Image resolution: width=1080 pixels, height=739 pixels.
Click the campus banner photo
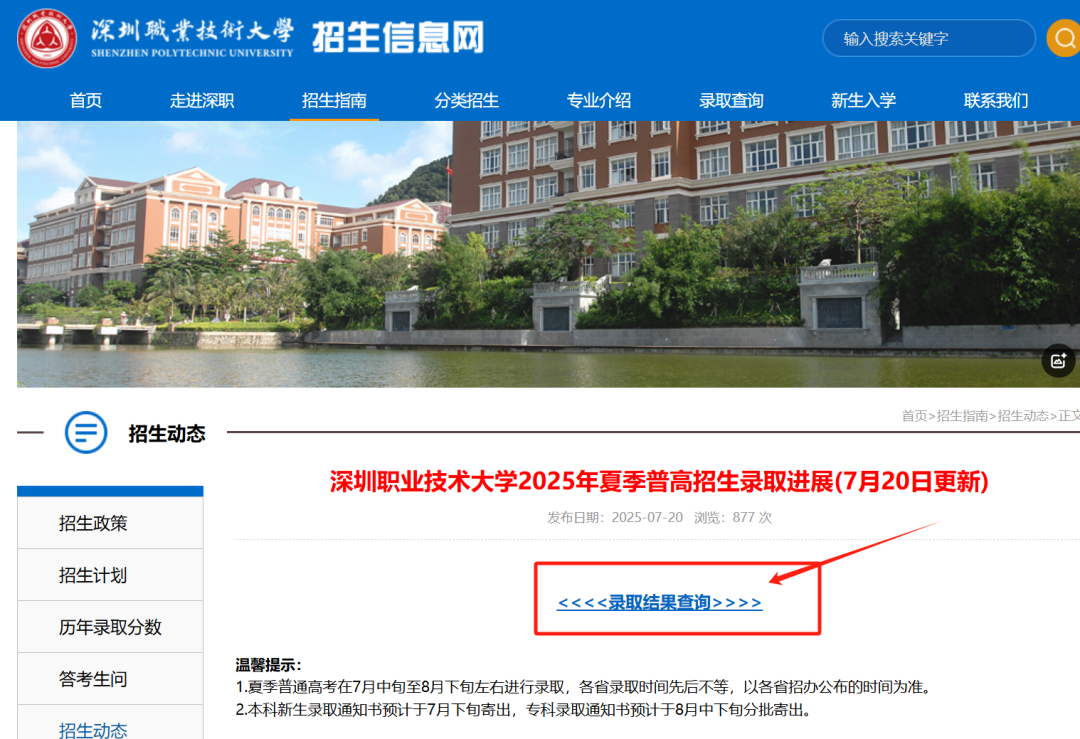(548, 254)
